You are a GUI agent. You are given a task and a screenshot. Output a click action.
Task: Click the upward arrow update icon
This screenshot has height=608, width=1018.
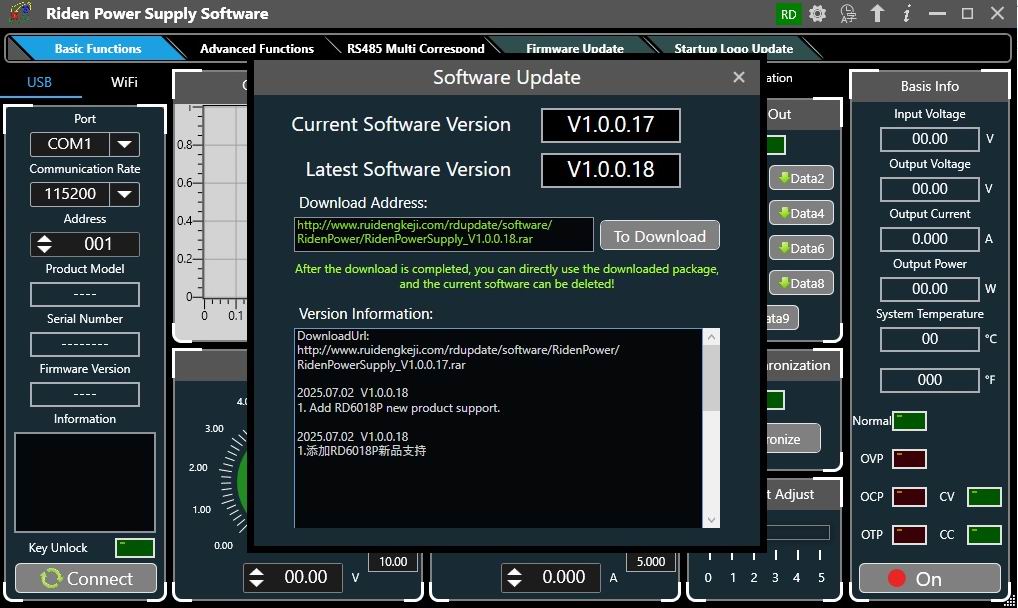[877, 14]
